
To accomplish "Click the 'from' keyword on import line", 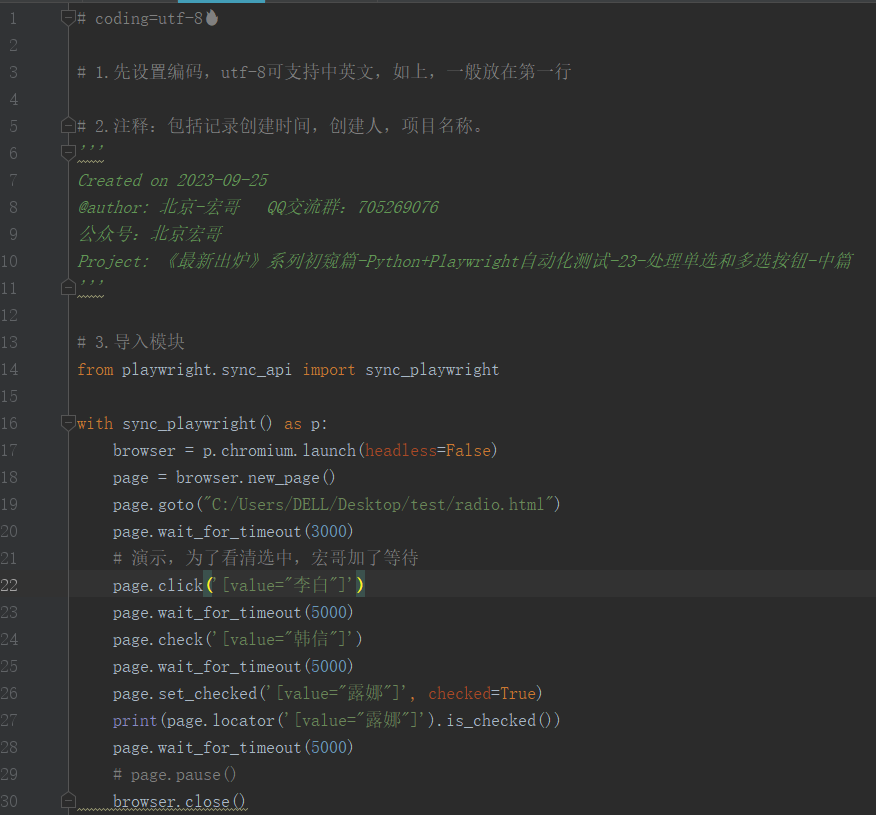I will click(x=96, y=369).
